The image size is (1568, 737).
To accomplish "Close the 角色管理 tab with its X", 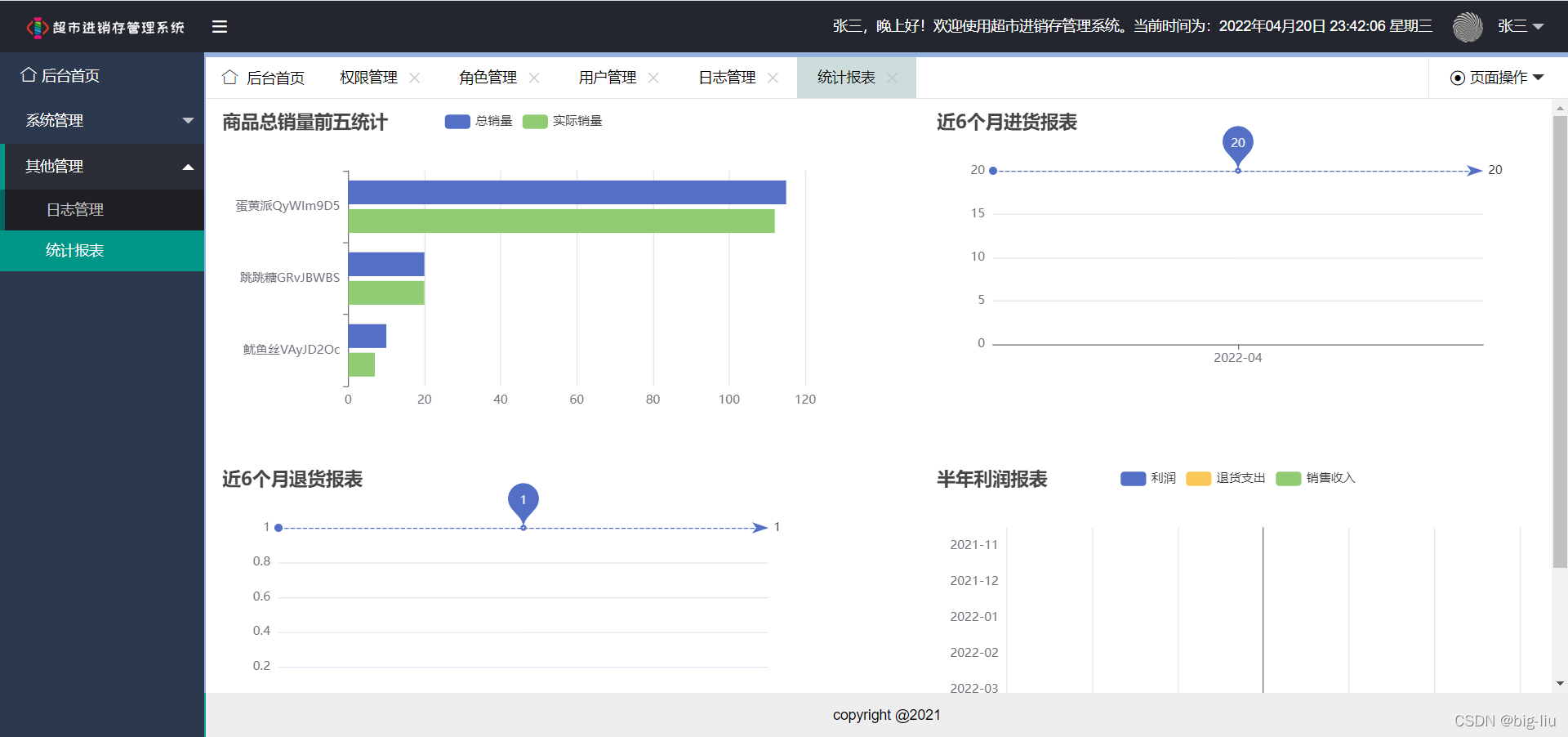I will (535, 78).
